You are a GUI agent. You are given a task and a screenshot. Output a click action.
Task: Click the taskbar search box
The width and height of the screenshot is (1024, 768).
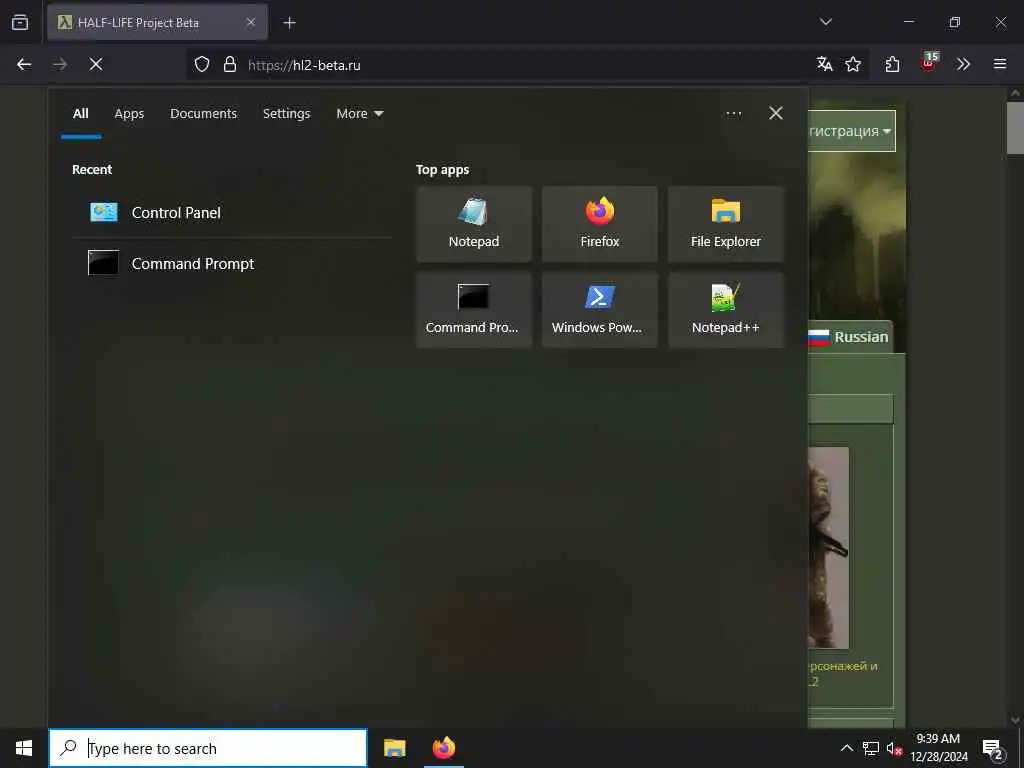208,748
